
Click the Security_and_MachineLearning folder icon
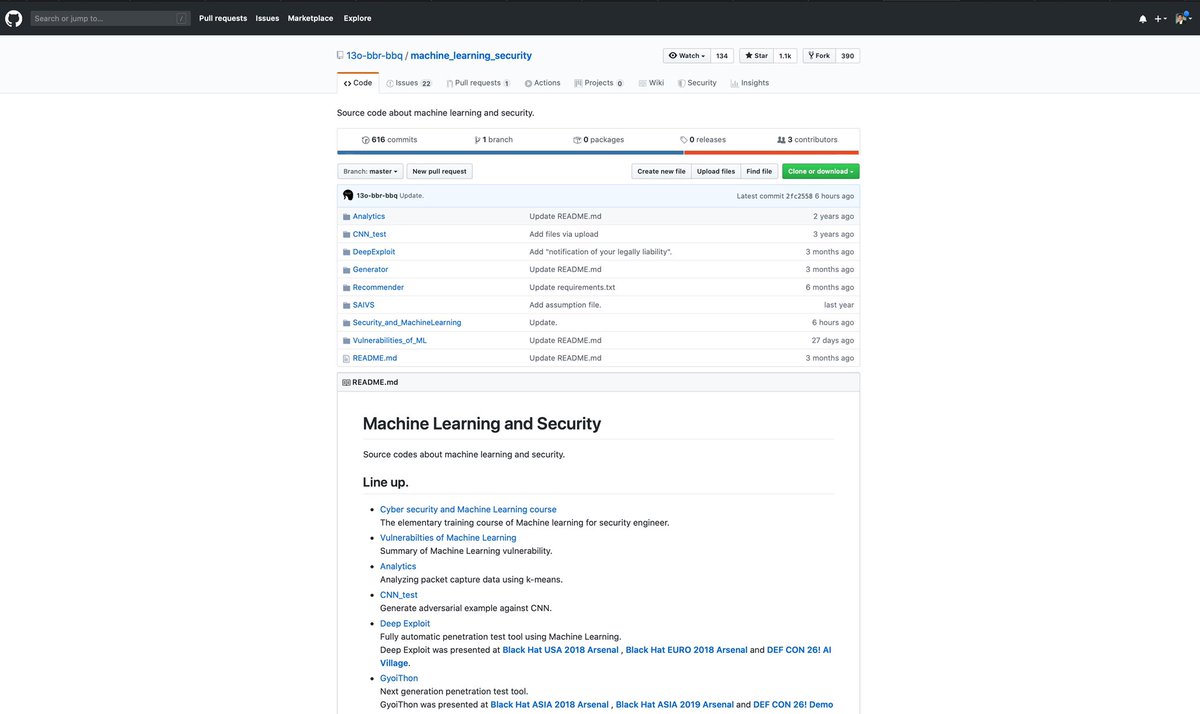[346, 323]
